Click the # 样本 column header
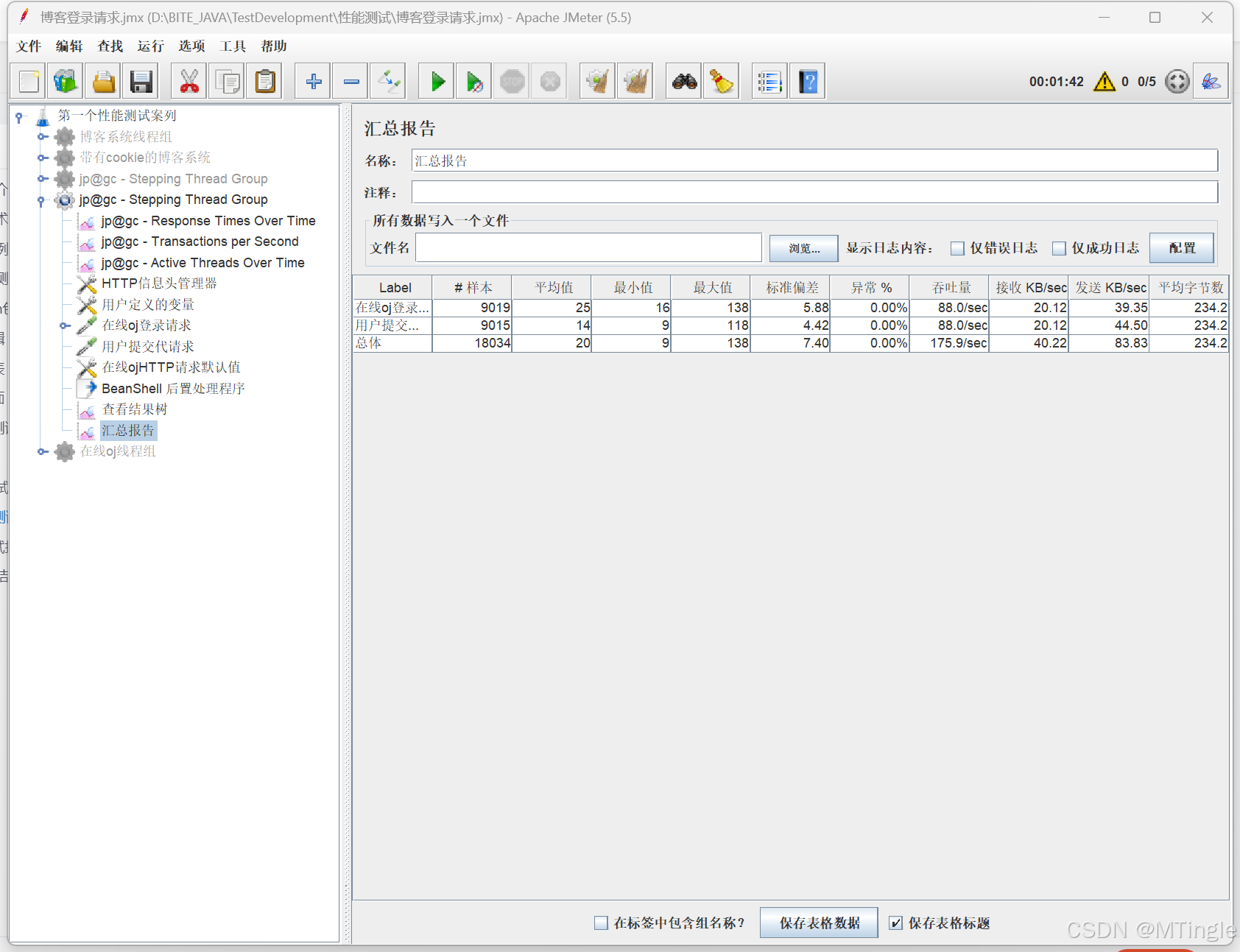The image size is (1240, 952). 472,288
